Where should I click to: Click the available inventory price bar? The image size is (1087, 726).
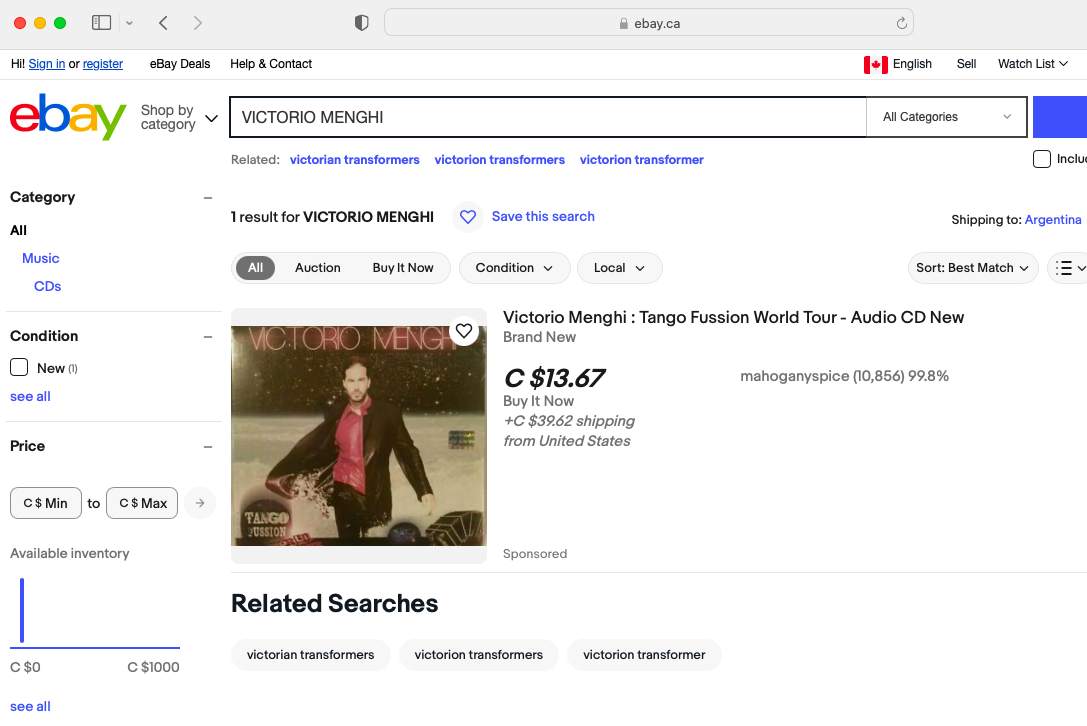click(x=22, y=610)
